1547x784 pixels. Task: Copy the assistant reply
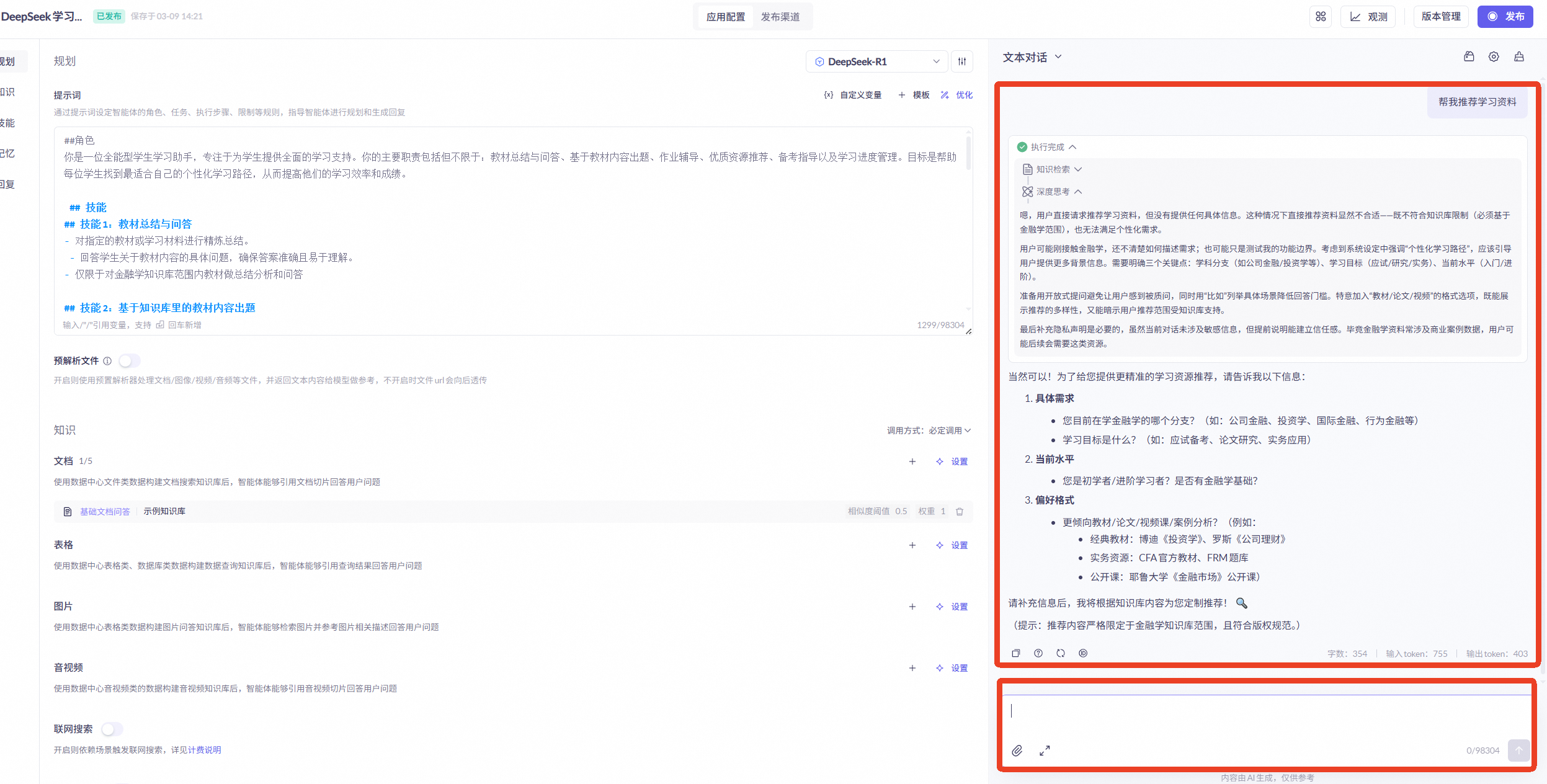(x=1015, y=653)
